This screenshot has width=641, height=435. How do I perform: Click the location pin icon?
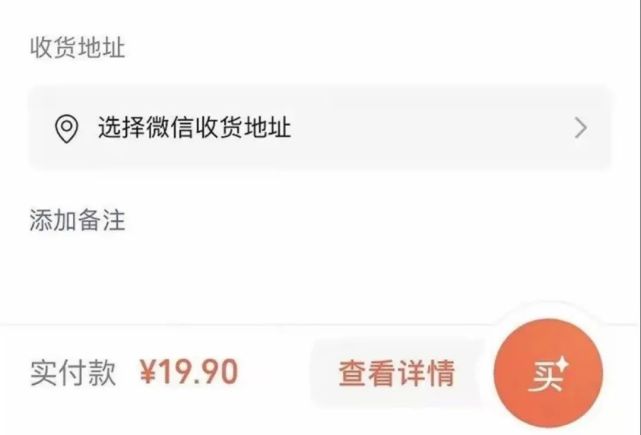point(67,129)
